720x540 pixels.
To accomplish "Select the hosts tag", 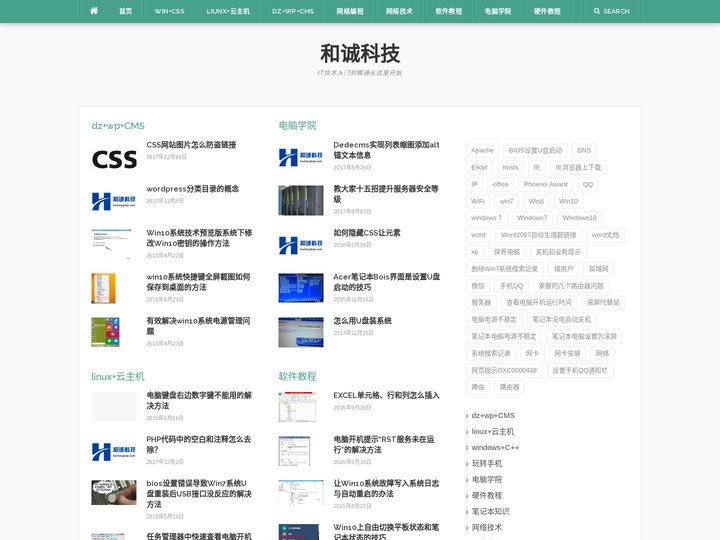I will pyautogui.click(x=510, y=167).
